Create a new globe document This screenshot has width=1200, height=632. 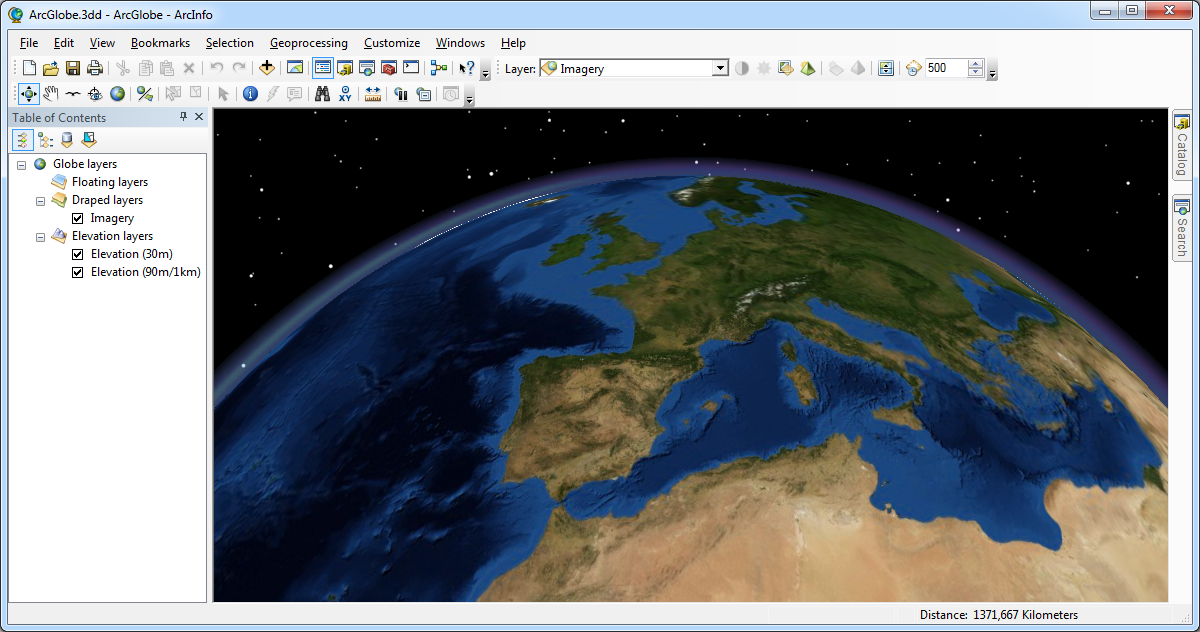[x=29, y=68]
